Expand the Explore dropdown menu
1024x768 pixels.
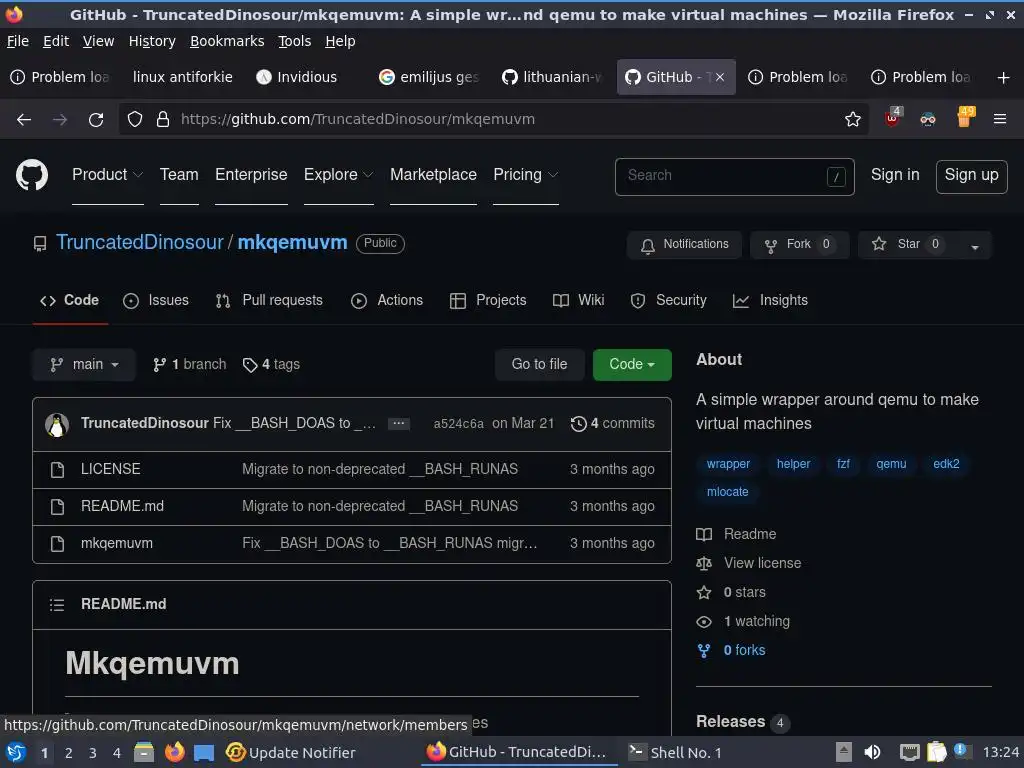tap(338, 175)
